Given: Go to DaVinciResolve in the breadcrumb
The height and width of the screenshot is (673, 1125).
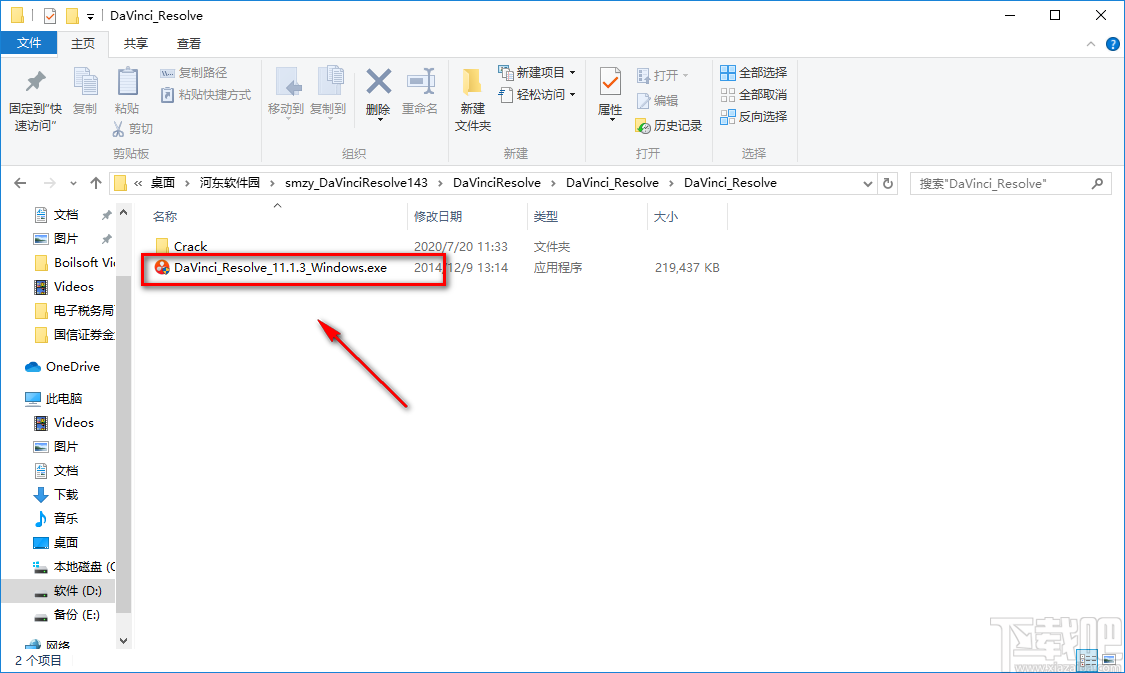Looking at the screenshot, I should tap(496, 183).
